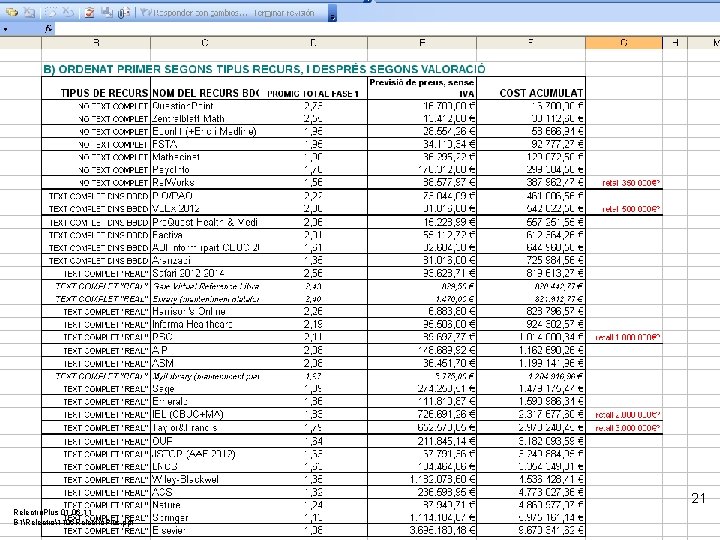Click the 'ProQuest Health & Medi' cell

coord(205,222)
